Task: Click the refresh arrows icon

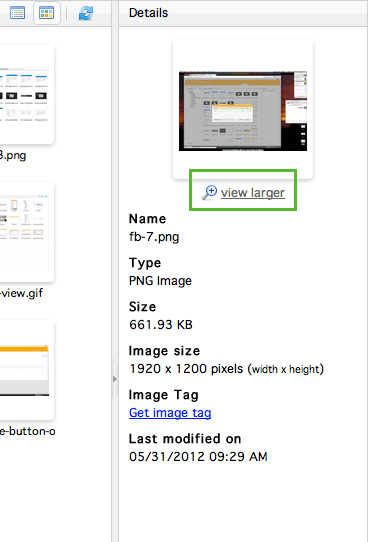Action: (85, 13)
